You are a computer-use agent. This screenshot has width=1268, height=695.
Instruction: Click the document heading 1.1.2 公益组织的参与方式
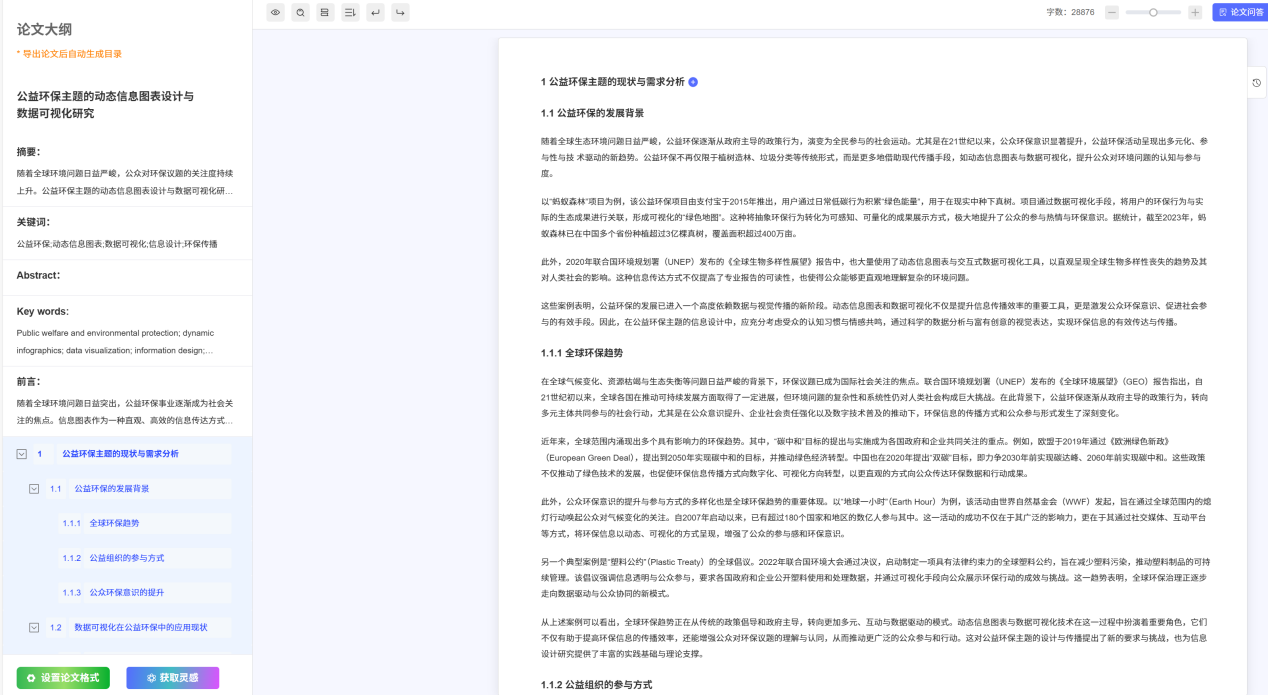596,685
